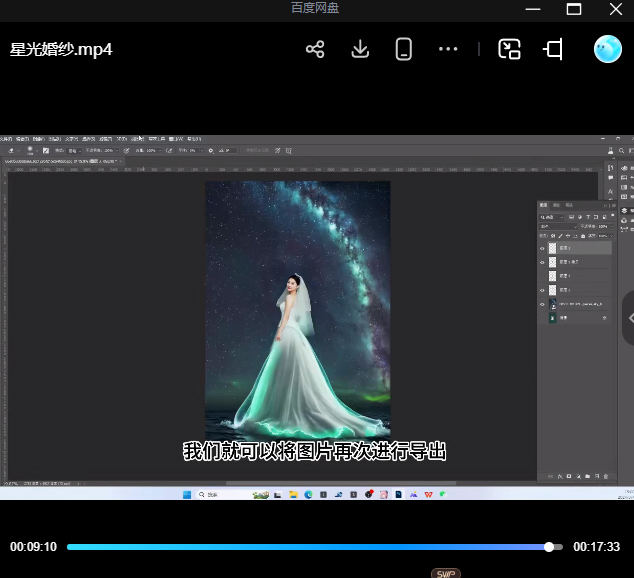This screenshot has width=634, height=578.
Task: Expand the side panel arrow on right edge
Action: coord(629,318)
